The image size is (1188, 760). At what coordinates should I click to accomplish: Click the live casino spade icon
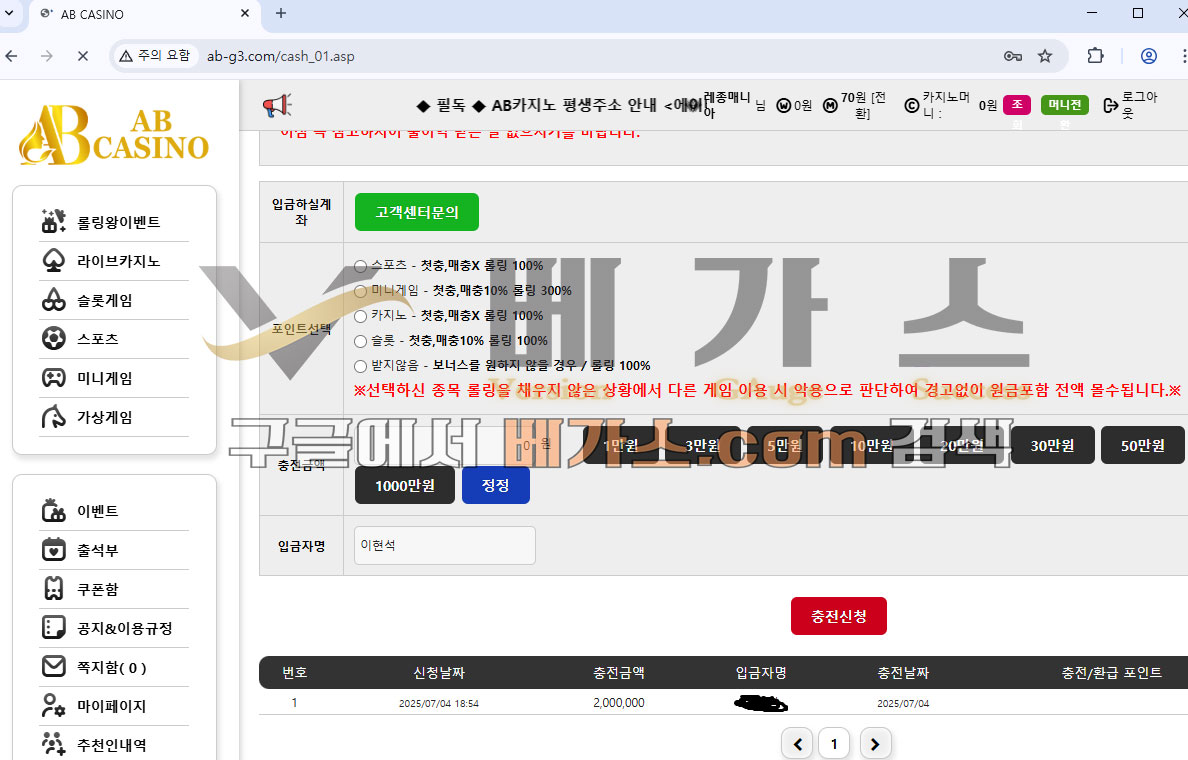[53, 261]
